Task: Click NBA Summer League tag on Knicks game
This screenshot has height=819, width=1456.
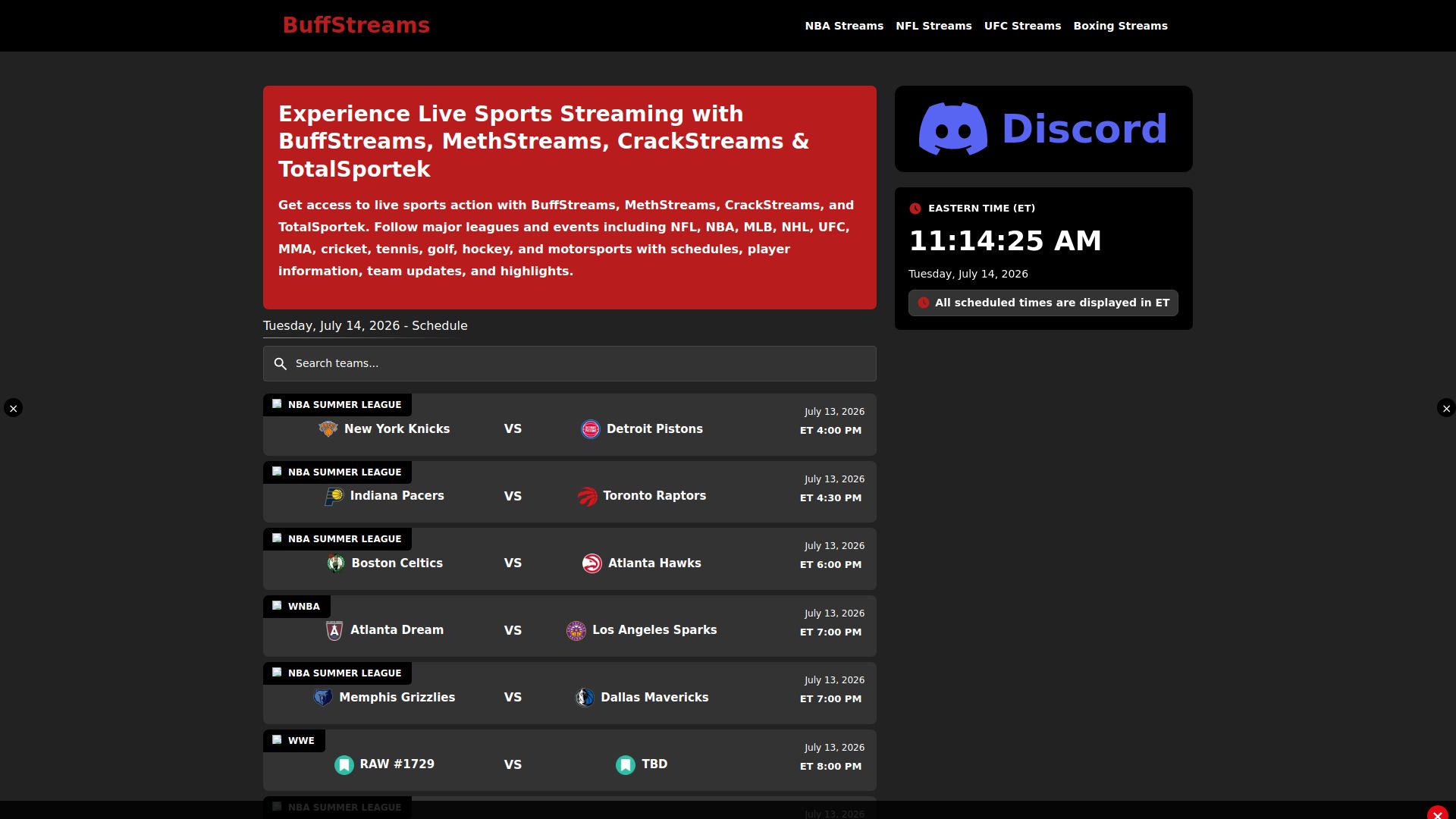Action: [337, 405]
